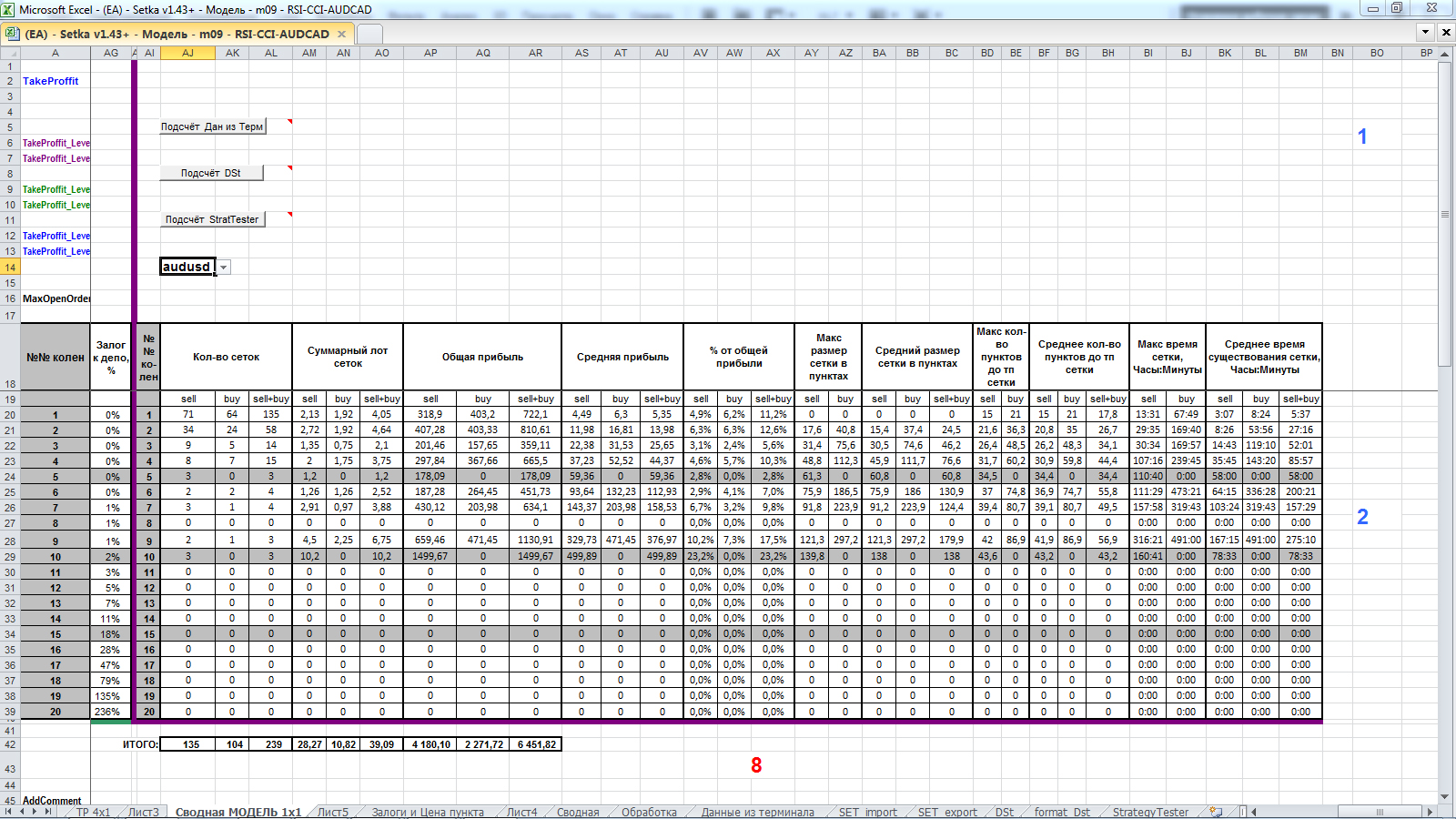Click the vertical scrollbar up arrow

tap(1445, 53)
